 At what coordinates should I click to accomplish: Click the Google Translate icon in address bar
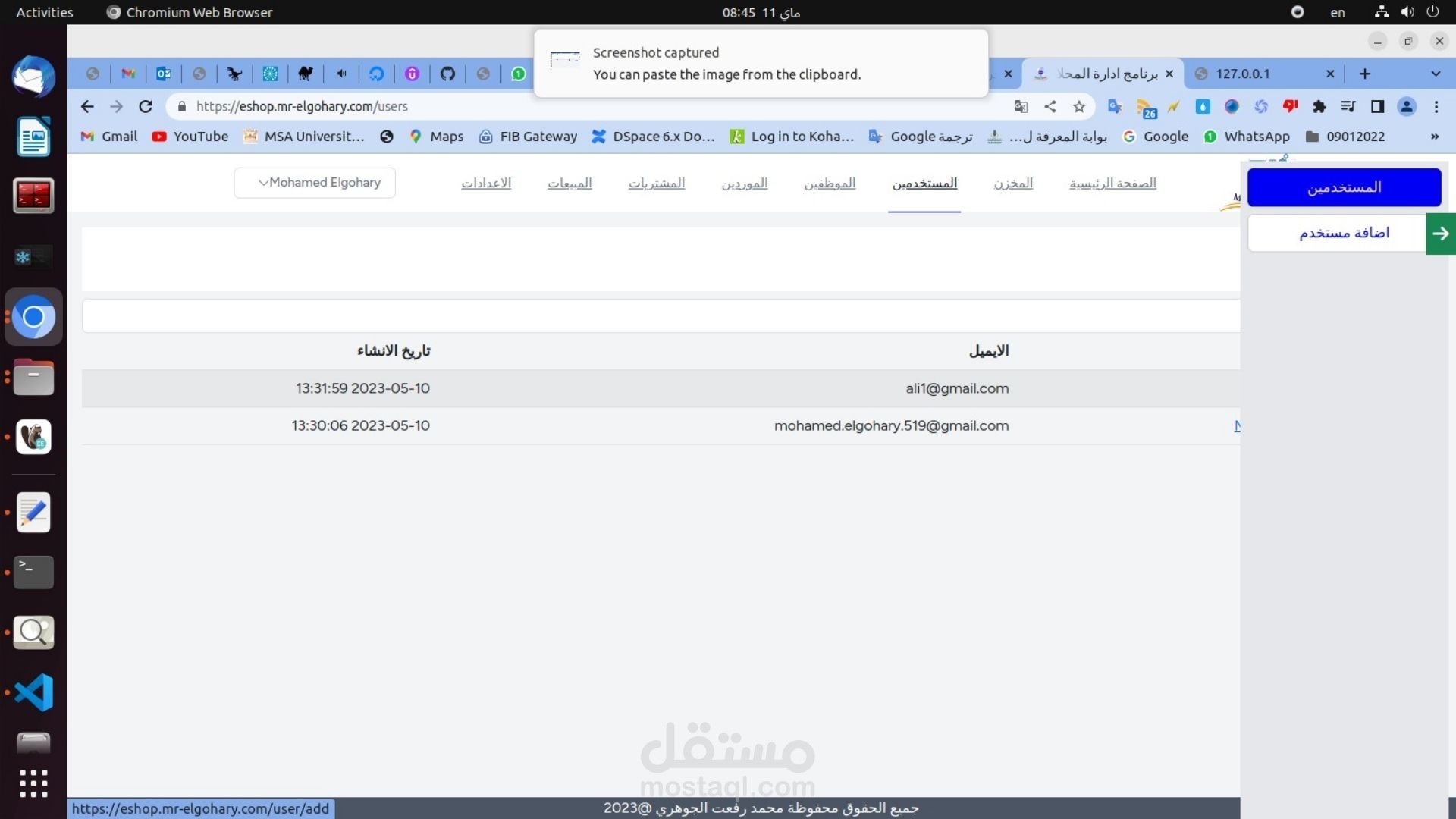1021,107
